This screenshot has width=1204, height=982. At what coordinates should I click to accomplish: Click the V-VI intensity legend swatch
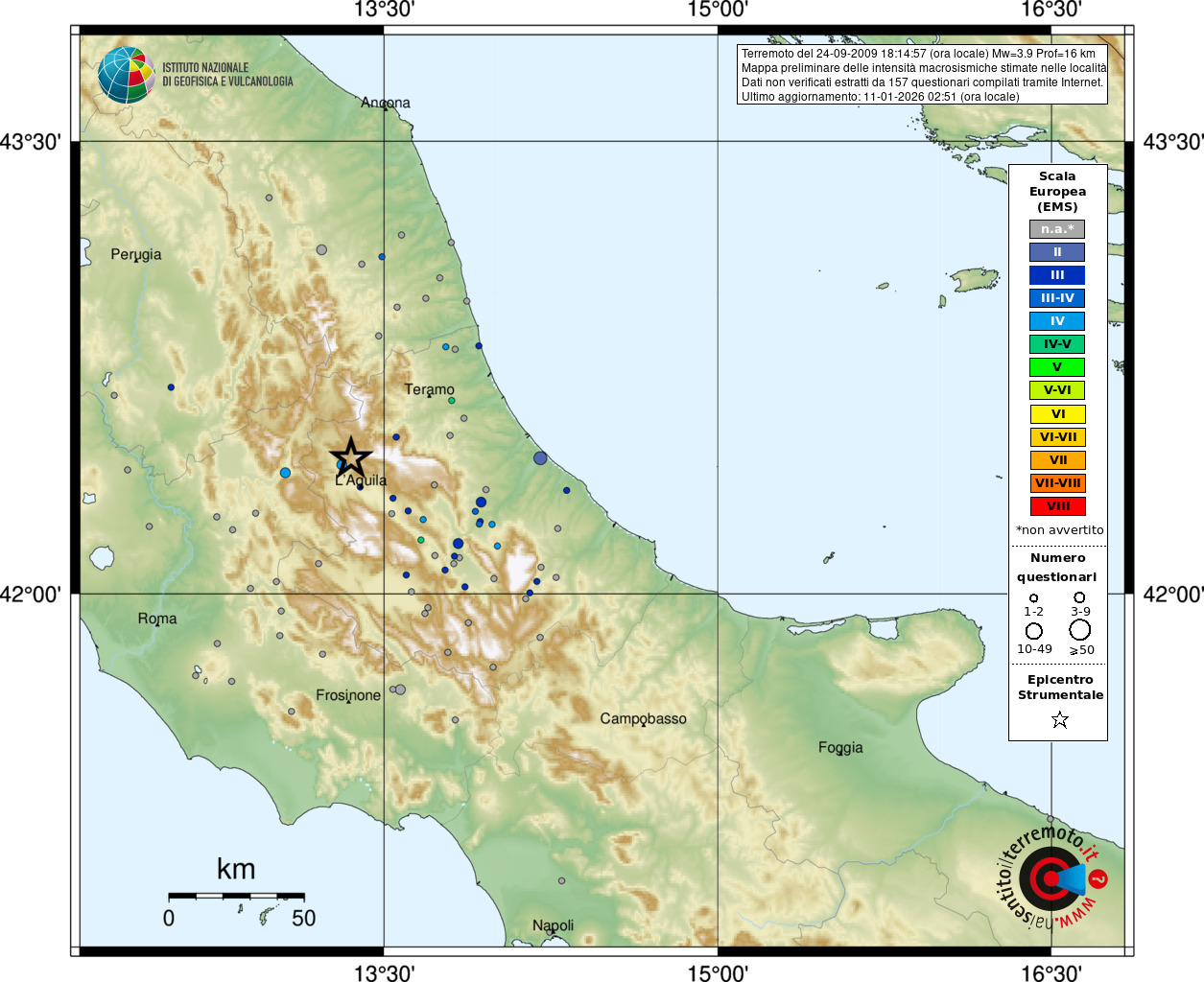pyautogui.click(x=1057, y=390)
